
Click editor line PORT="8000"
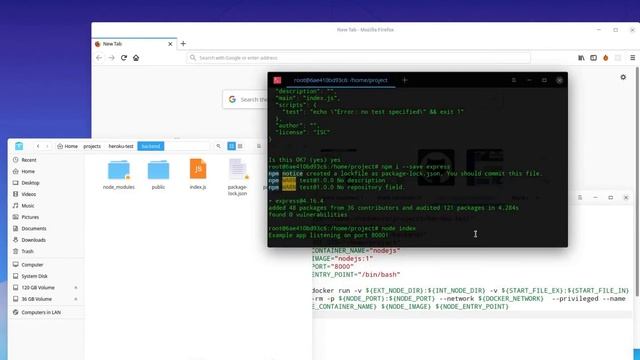pyautogui.click(x=333, y=267)
